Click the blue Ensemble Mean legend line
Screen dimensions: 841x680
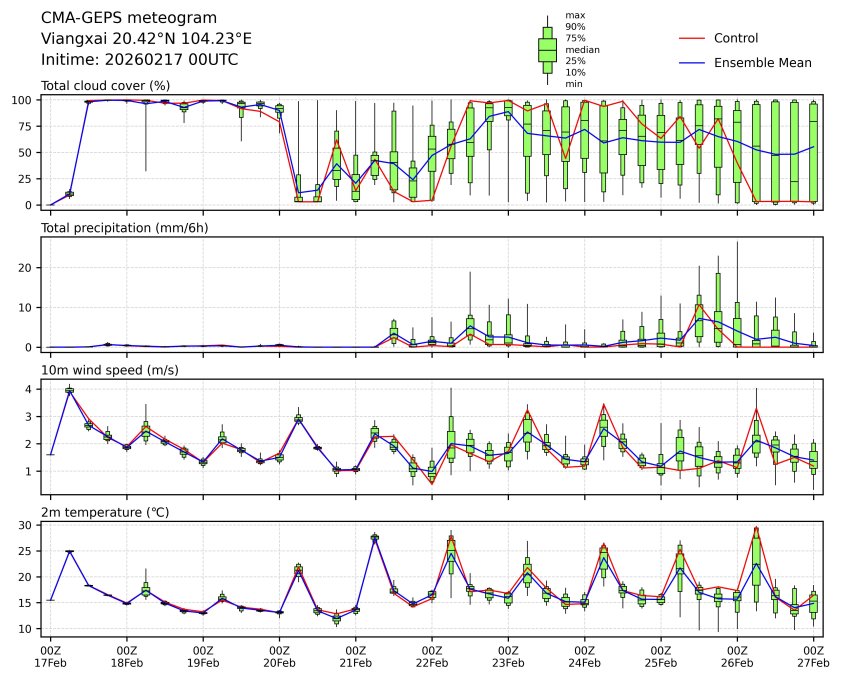click(x=693, y=62)
